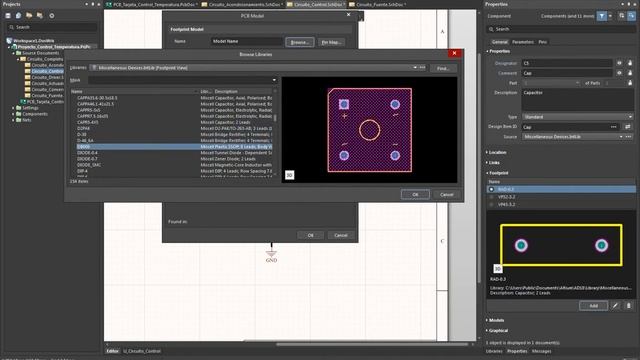
Task: Click the Properties panel Search field
Action: pos(561,29)
